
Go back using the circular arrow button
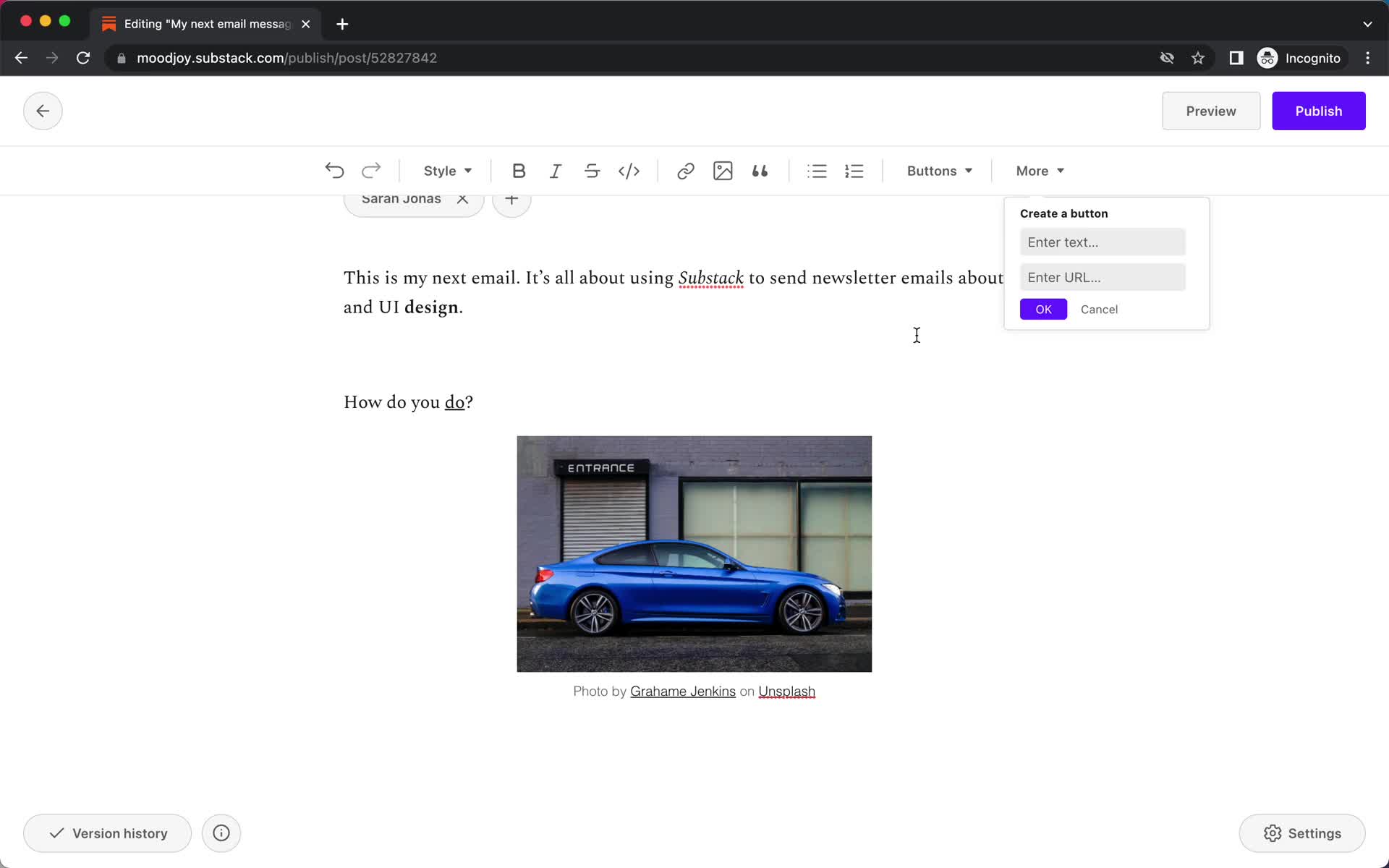tap(43, 111)
